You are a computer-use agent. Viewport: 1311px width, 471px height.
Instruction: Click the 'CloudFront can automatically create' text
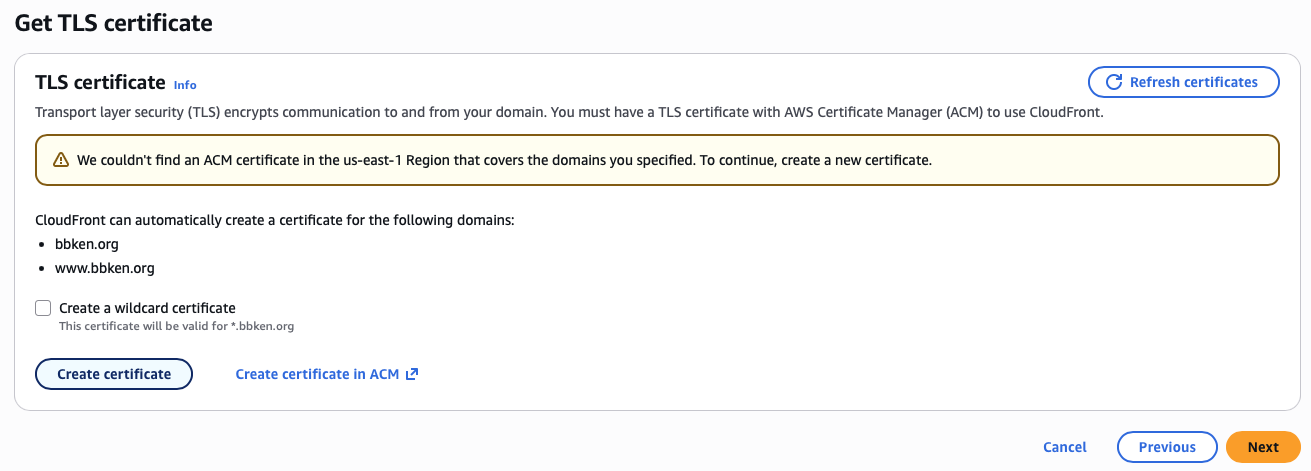pyautogui.click(x=274, y=219)
